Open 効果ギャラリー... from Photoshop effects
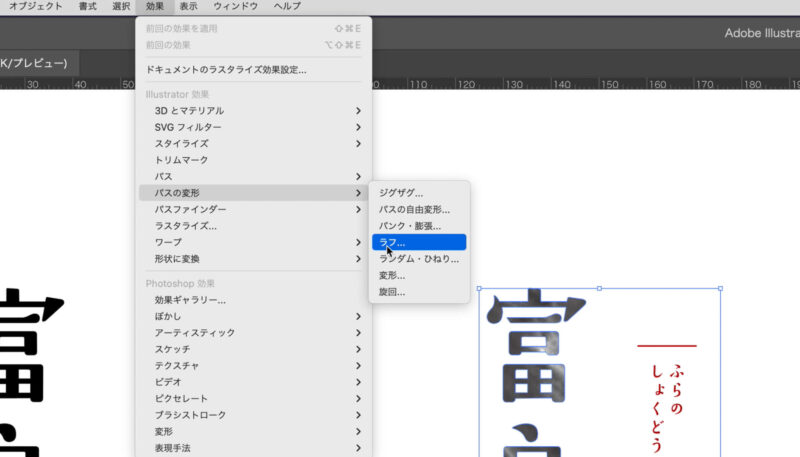The height and width of the screenshot is (457, 800). tap(190, 300)
